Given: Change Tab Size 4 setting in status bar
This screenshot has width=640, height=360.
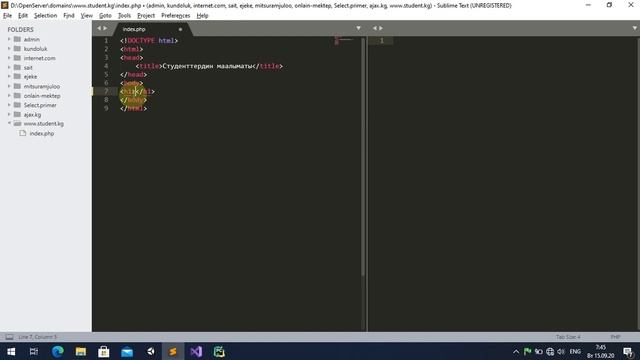Looking at the screenshot, I should click(x=568, y=337).
